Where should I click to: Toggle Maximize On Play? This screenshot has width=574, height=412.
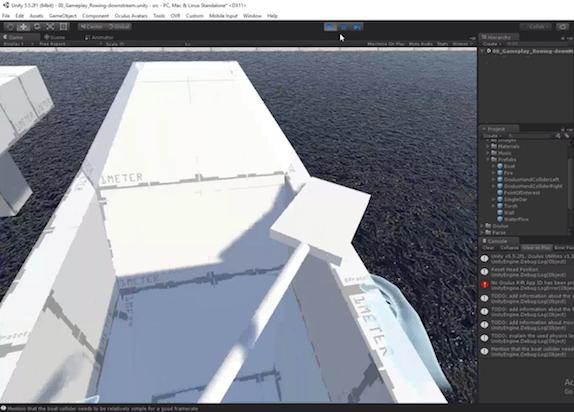coord(386,44)
